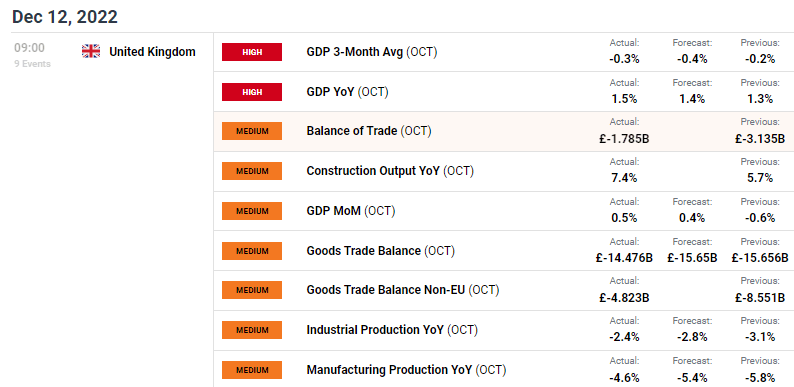The width and height of the screenshot is (794, 387).
Task: Select the Industrial Production YoY event
Action: (x=503, y=330)
